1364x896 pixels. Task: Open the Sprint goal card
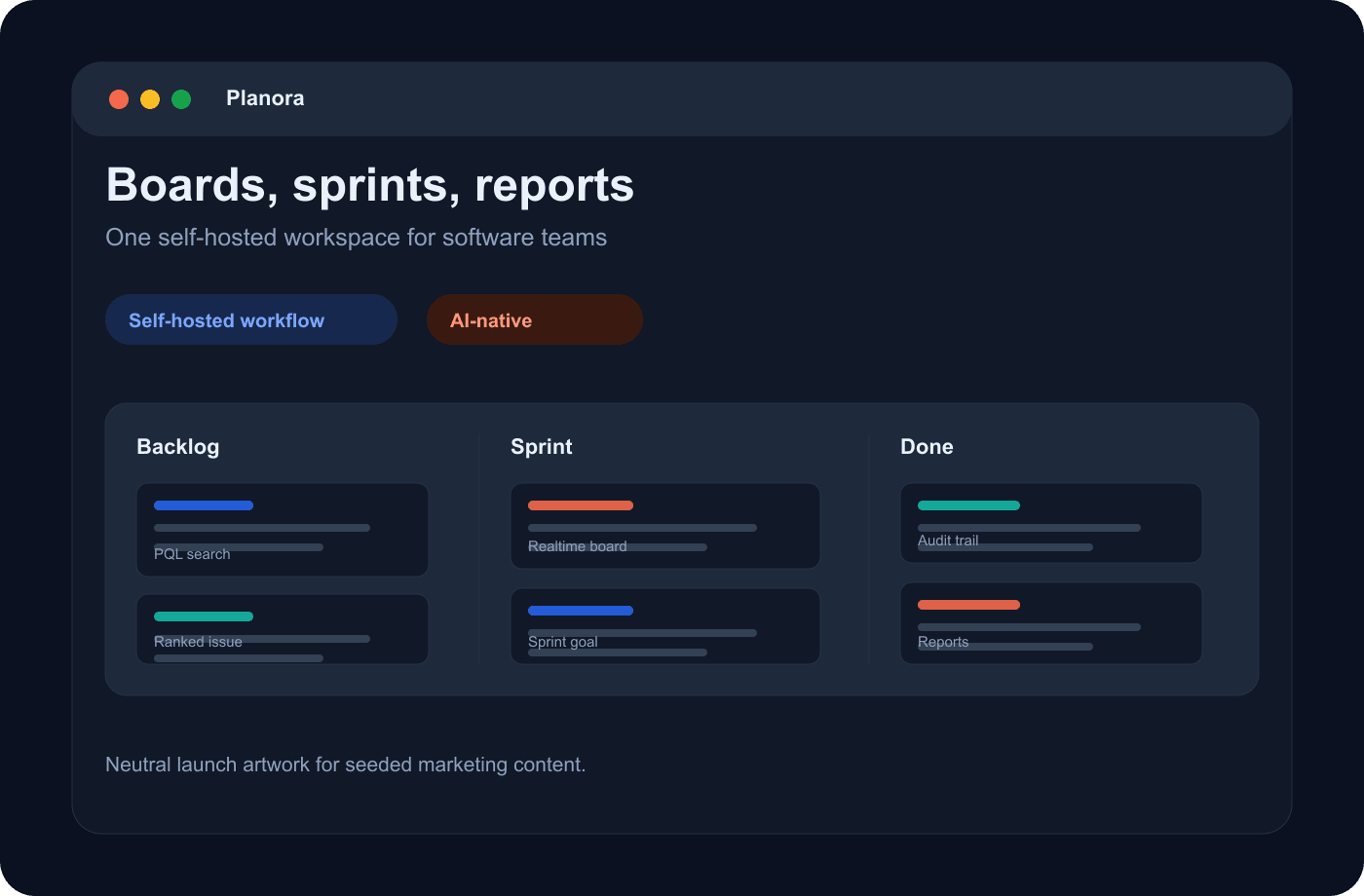click(x=665, y=626)
